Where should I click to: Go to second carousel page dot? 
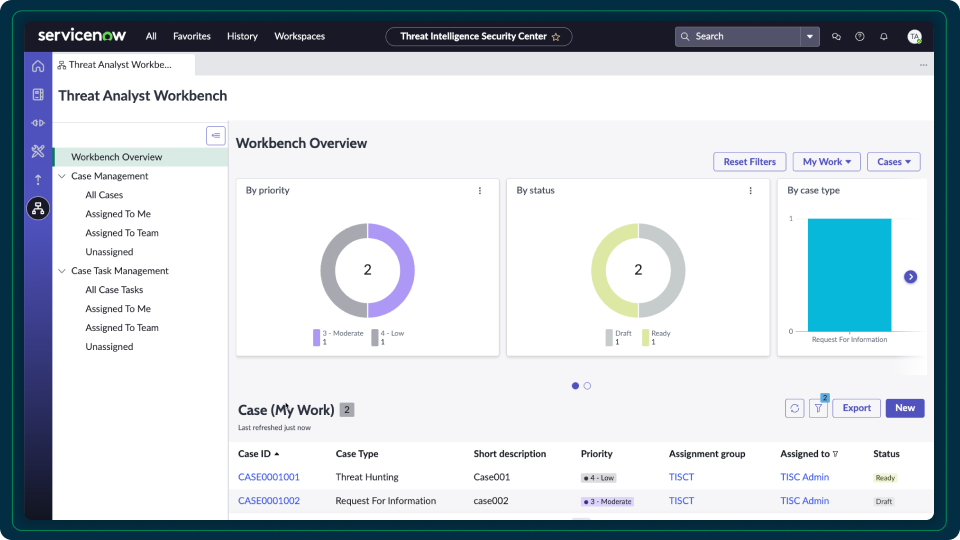pos(587,386)
